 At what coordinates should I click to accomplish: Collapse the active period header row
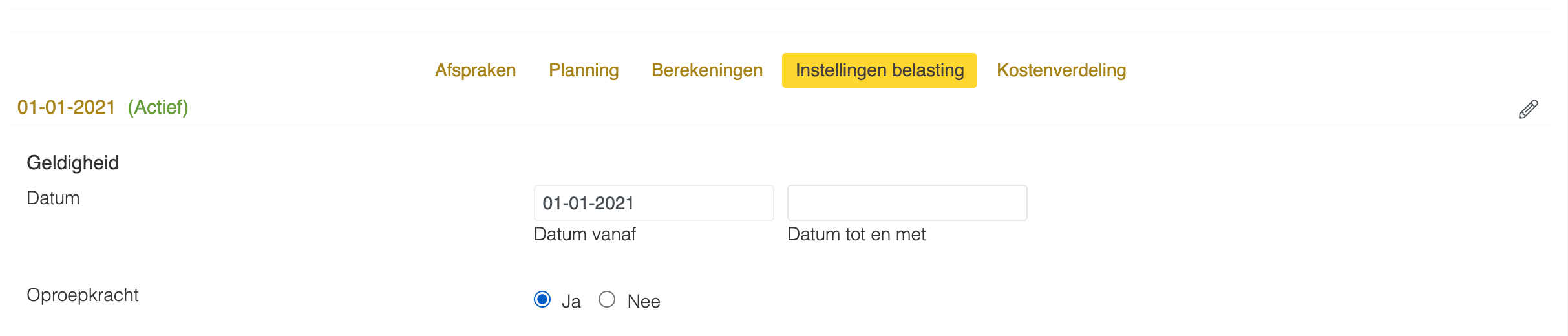[781, 108]
